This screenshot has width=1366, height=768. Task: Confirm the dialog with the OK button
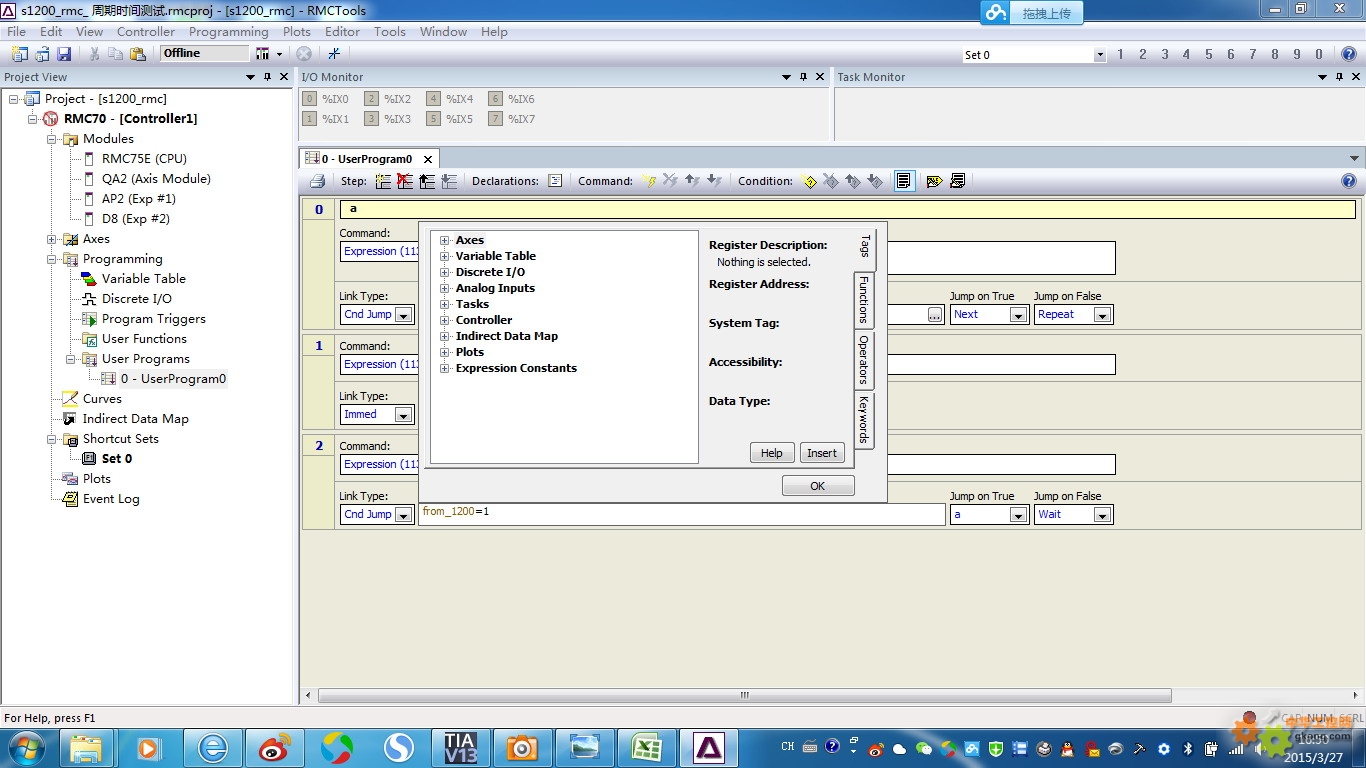pos(818,486)
